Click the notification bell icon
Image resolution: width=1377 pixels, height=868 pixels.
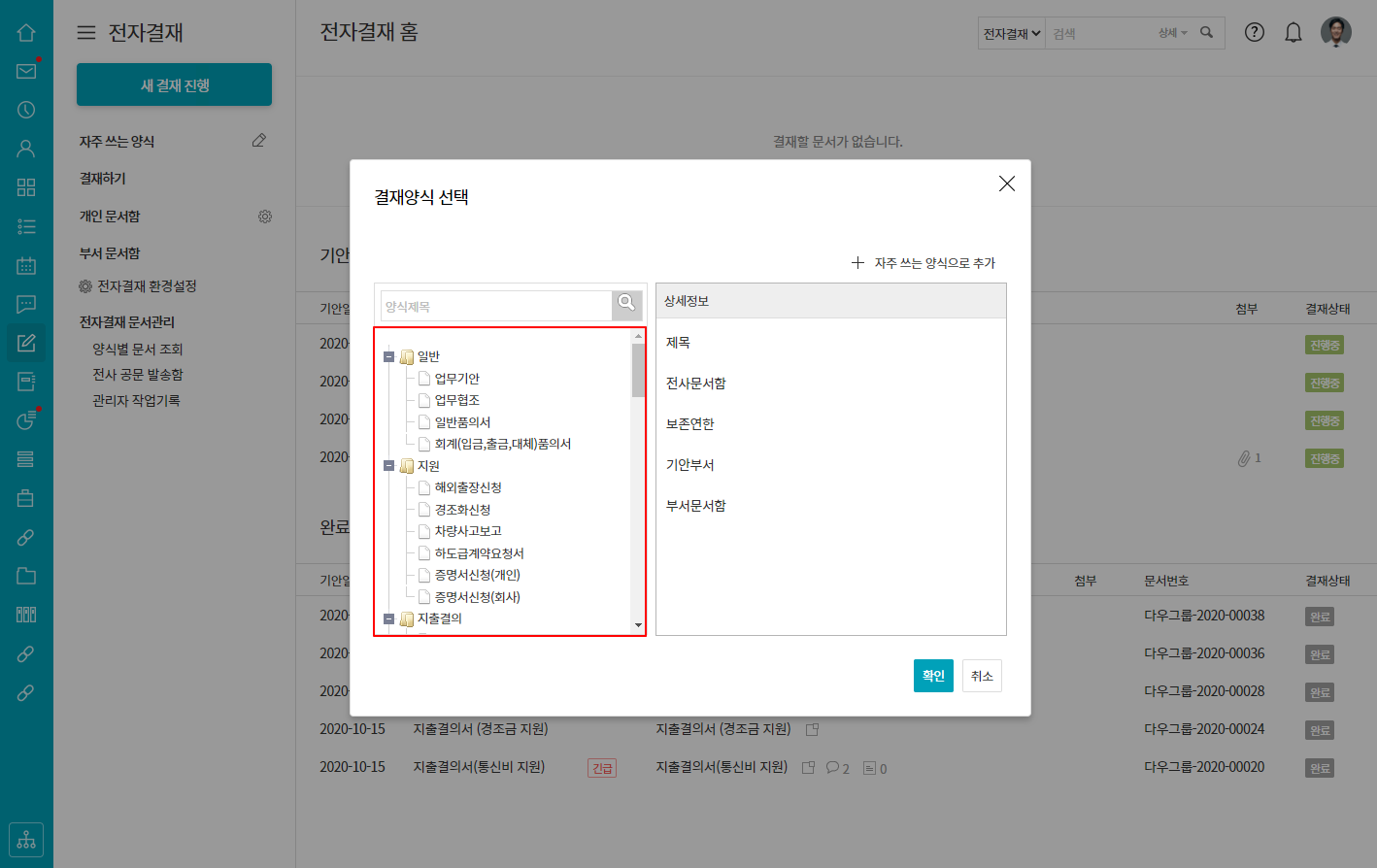[x=1293, y=33]
